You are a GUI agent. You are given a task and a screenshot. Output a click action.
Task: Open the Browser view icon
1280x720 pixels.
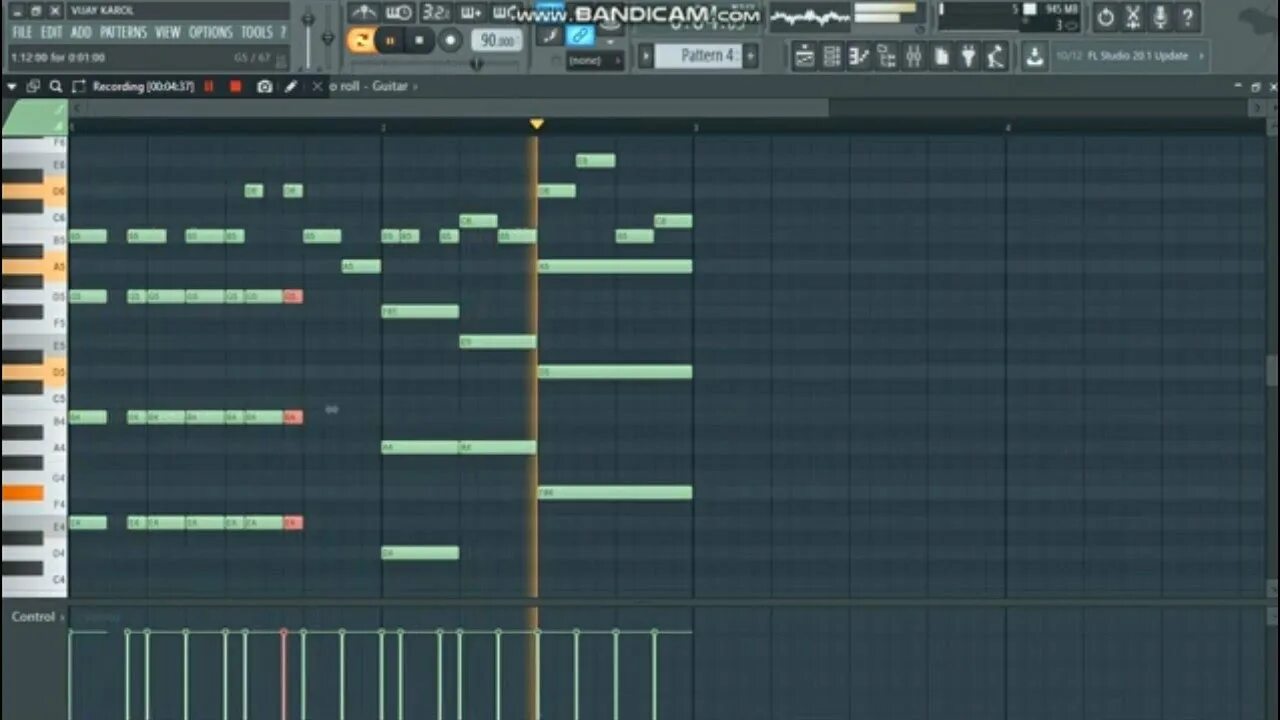coord(887,57)
